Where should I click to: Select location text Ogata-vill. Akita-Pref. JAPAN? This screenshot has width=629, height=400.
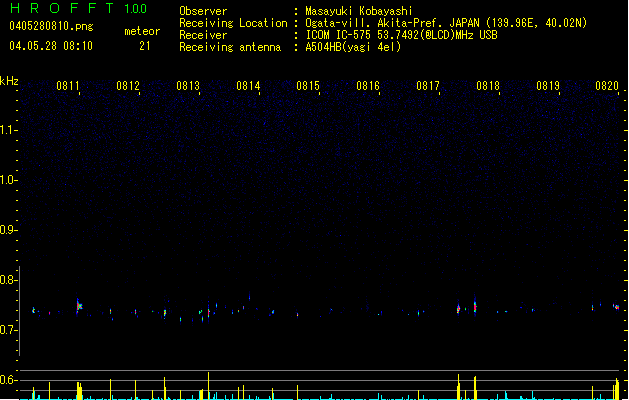[392, 23]
